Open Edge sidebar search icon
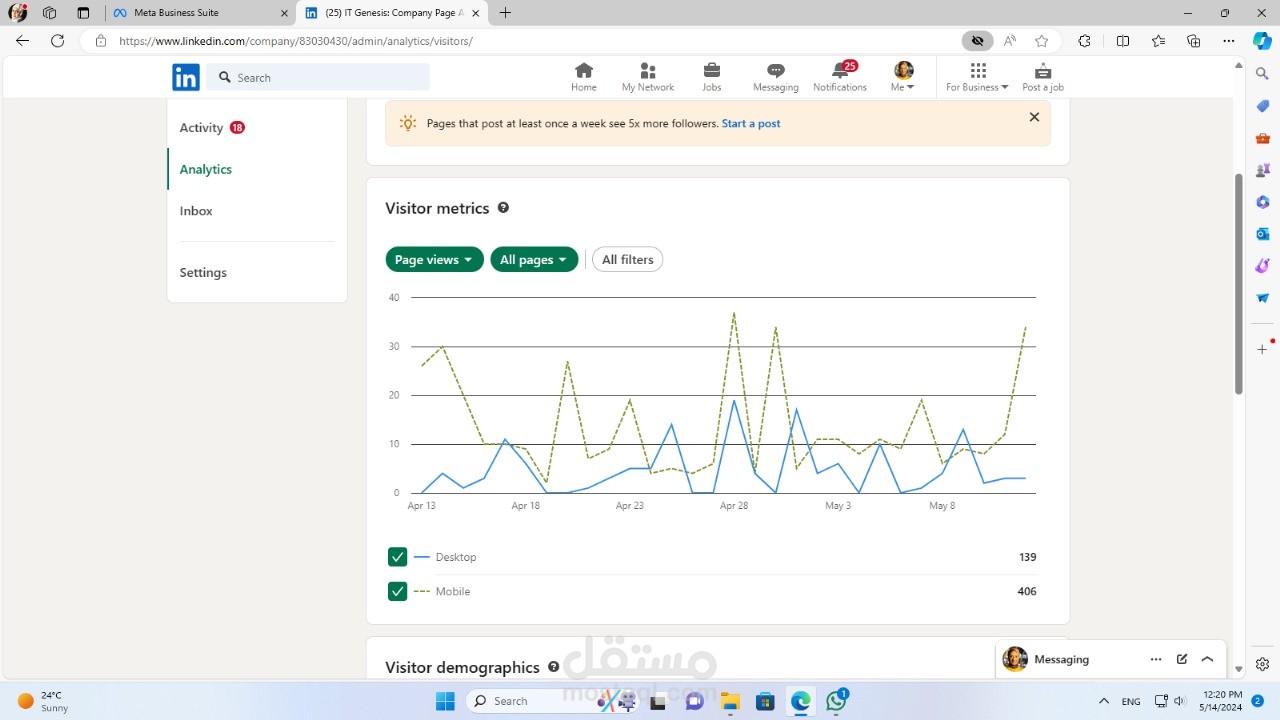The height and width of the screenshot is (720, 1280). tap(1262, 74)
